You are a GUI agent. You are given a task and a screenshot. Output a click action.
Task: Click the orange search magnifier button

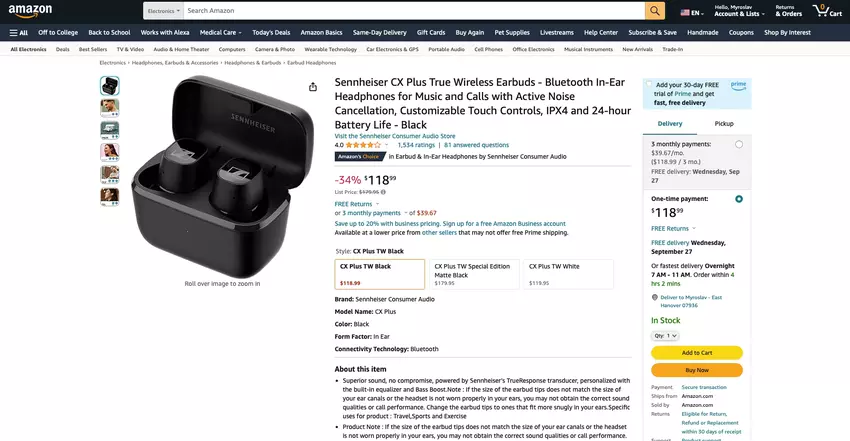click(x=655, y=10)
